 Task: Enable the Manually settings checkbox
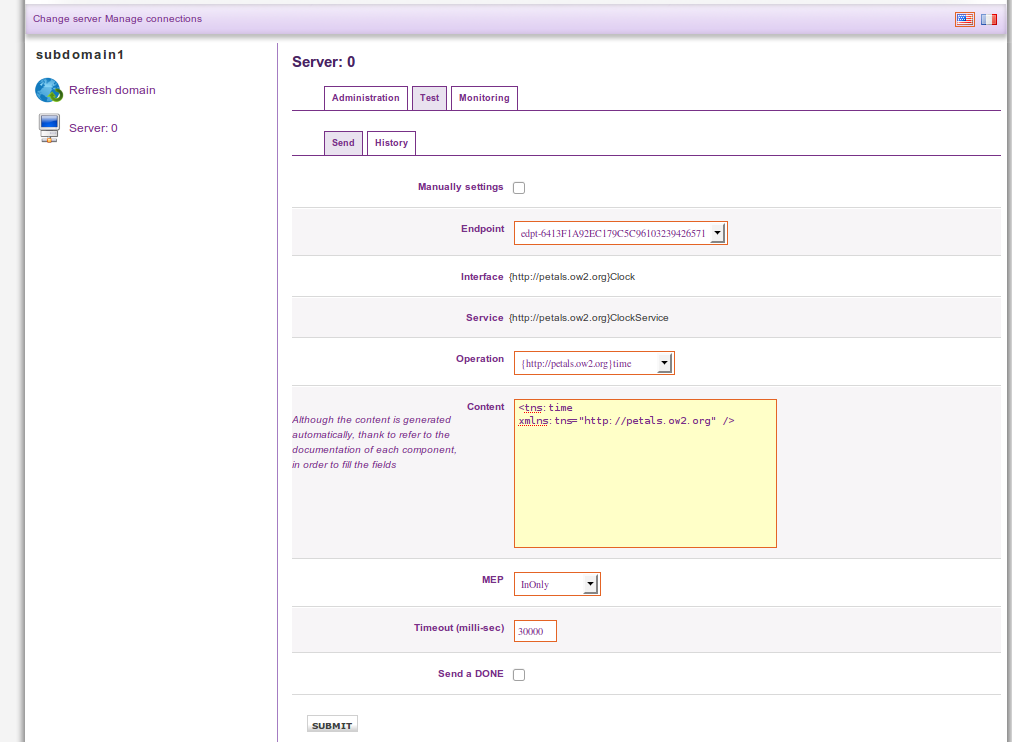(519, 188)
